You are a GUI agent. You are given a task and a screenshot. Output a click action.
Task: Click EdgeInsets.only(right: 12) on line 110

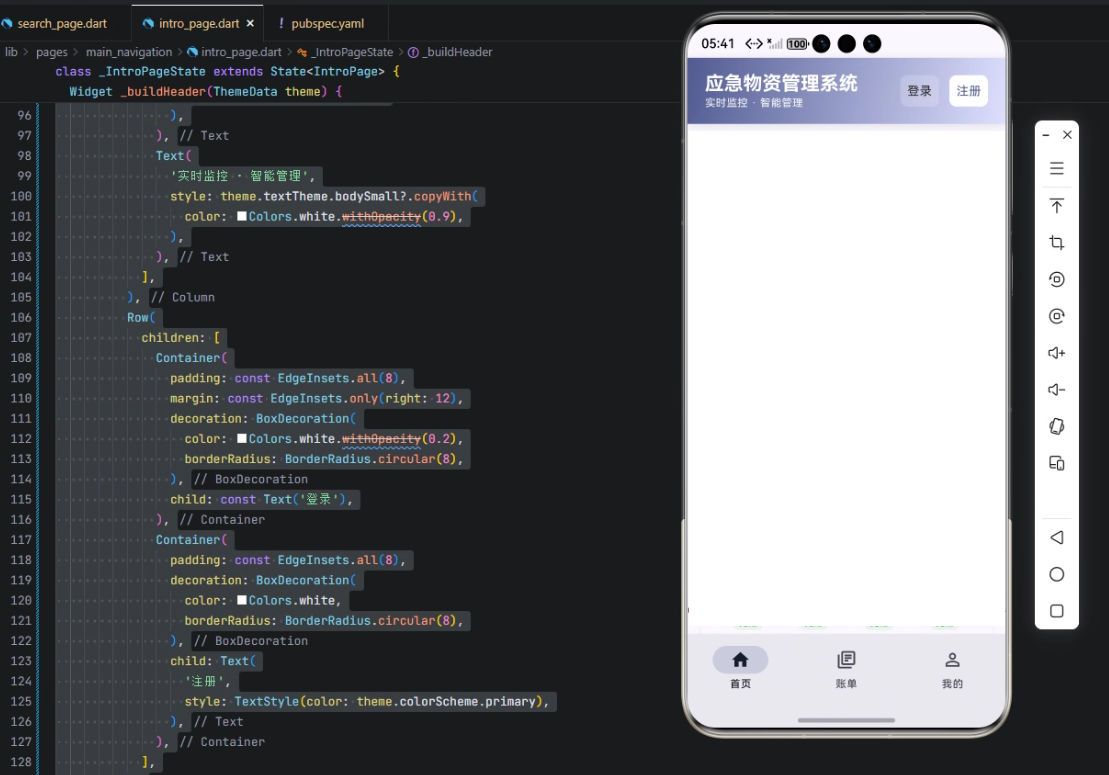[363, 399]
